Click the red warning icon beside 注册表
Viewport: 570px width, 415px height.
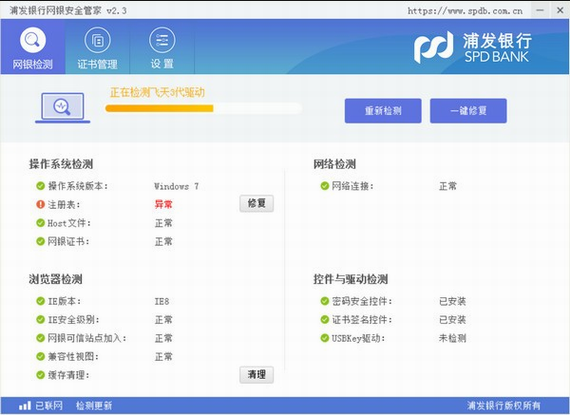point(40,205)
